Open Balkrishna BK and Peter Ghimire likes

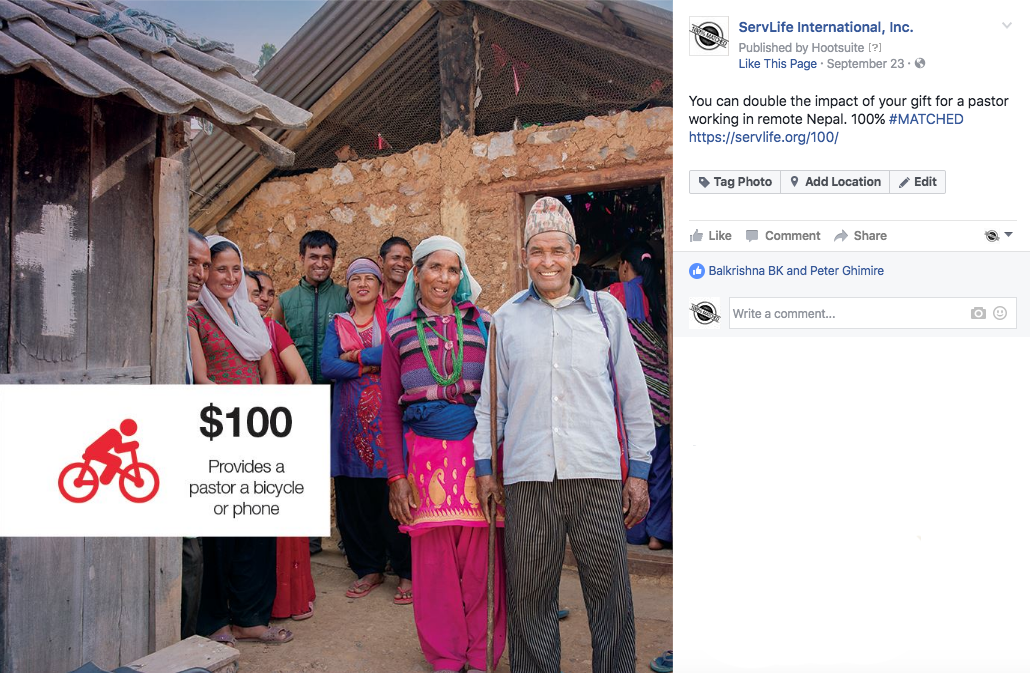click(796, 271)
